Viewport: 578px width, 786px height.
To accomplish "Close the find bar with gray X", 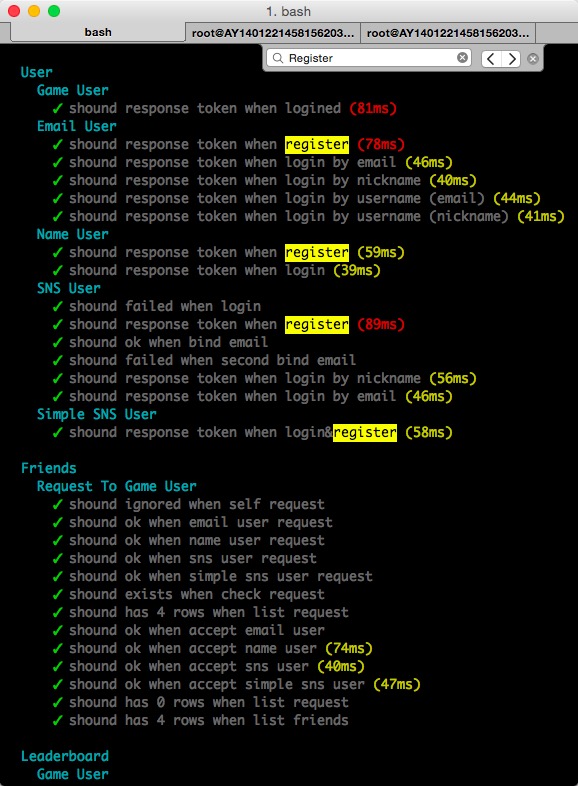I will 533,59.
